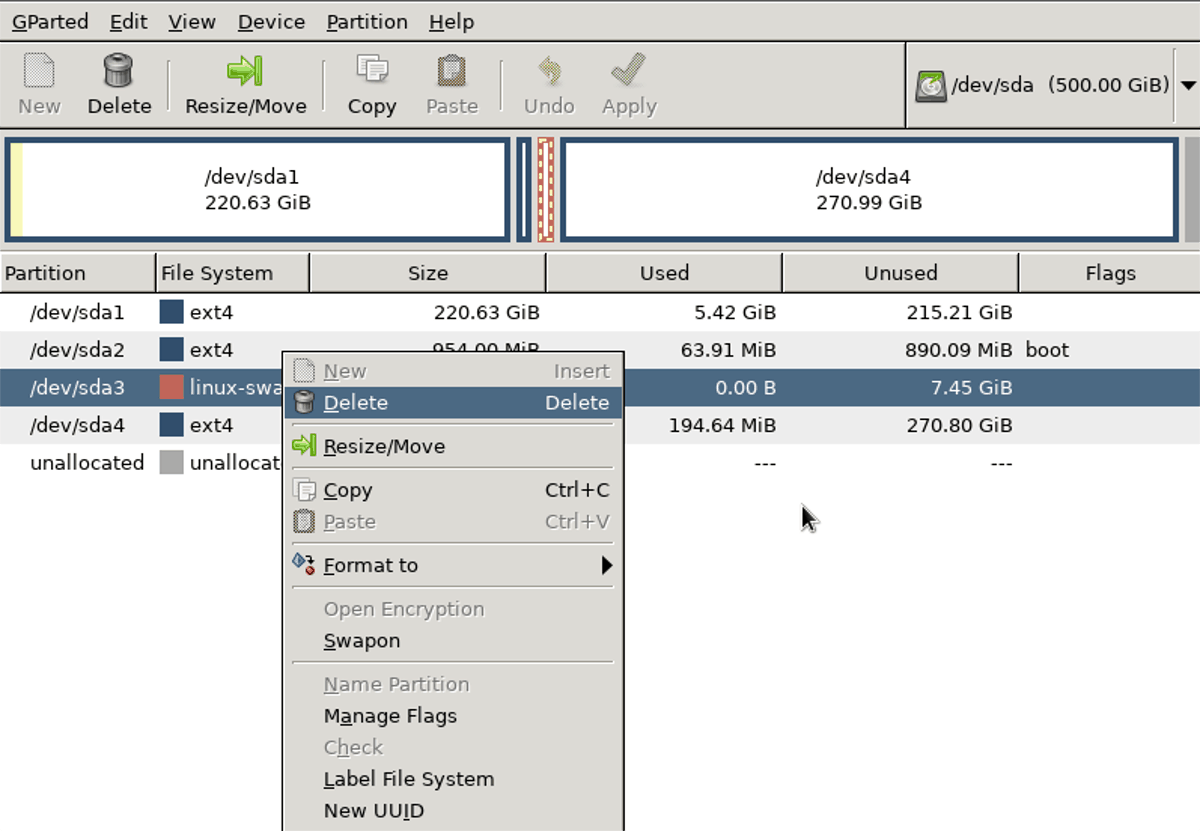Sort by the Flags column header
This screenshot has width=1200, height=831.
click(1110, 273)
